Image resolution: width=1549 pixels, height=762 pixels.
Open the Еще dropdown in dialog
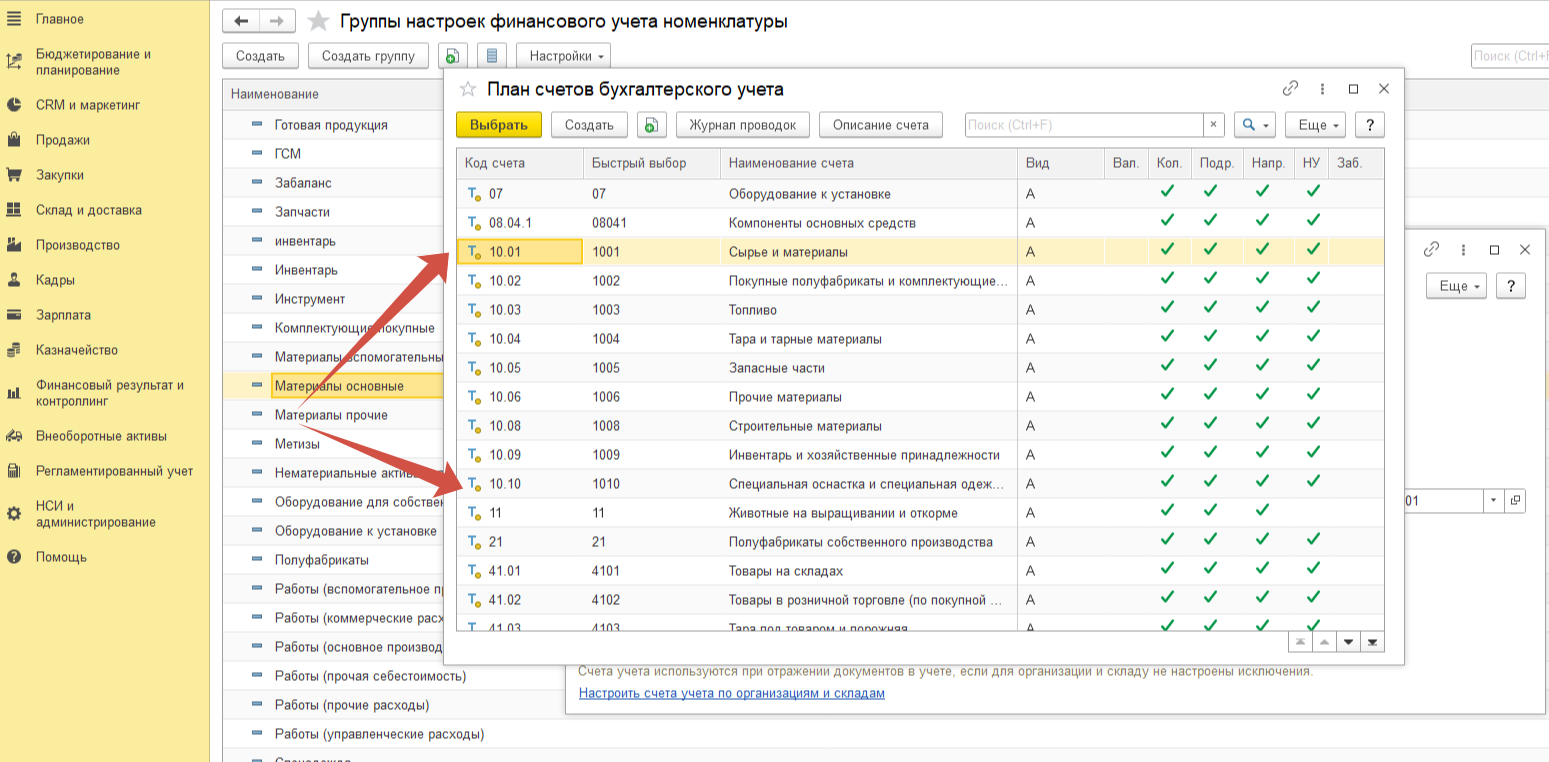[1315, 124]
